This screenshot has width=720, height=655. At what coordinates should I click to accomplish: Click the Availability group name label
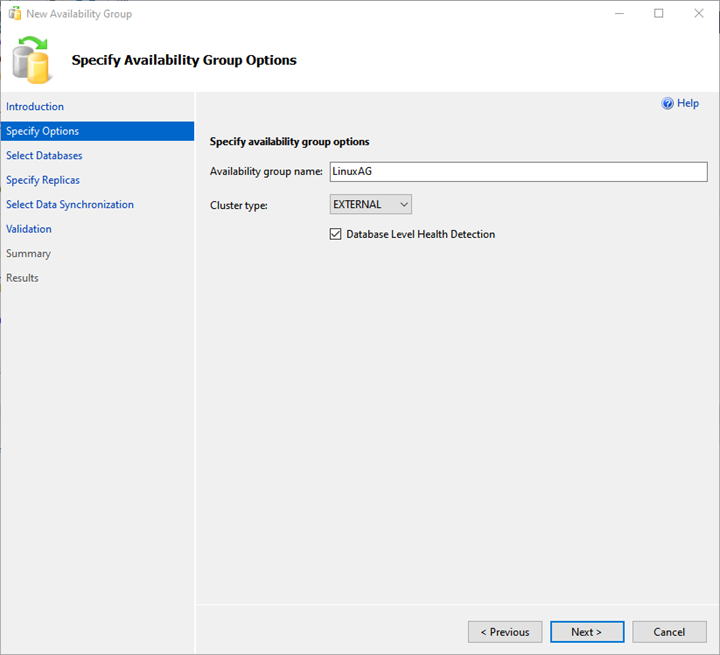266,171
